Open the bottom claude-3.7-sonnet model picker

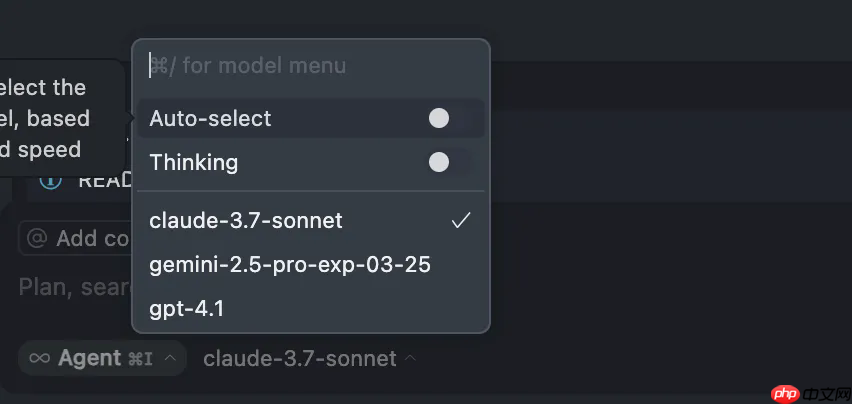(310, 358)
